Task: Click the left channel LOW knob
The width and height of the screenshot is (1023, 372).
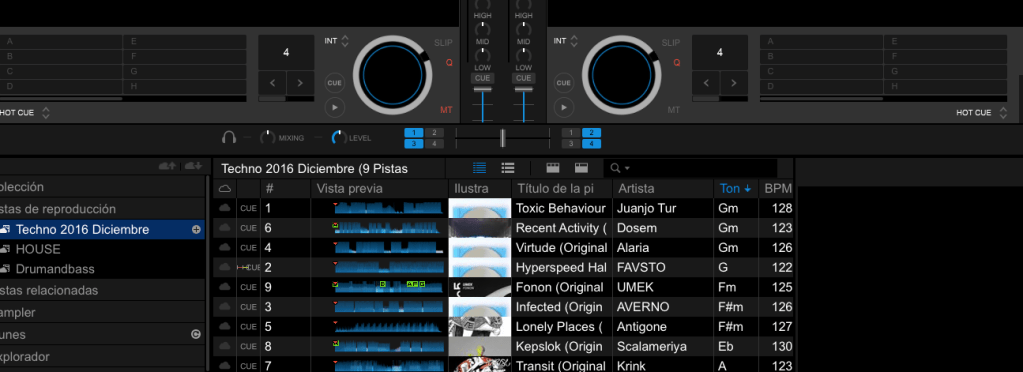Action: (x=483, y=55)
